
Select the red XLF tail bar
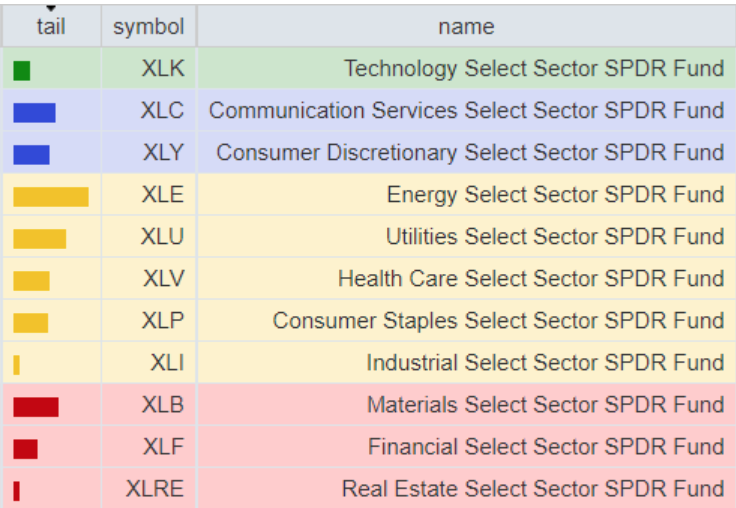[25, 448]
